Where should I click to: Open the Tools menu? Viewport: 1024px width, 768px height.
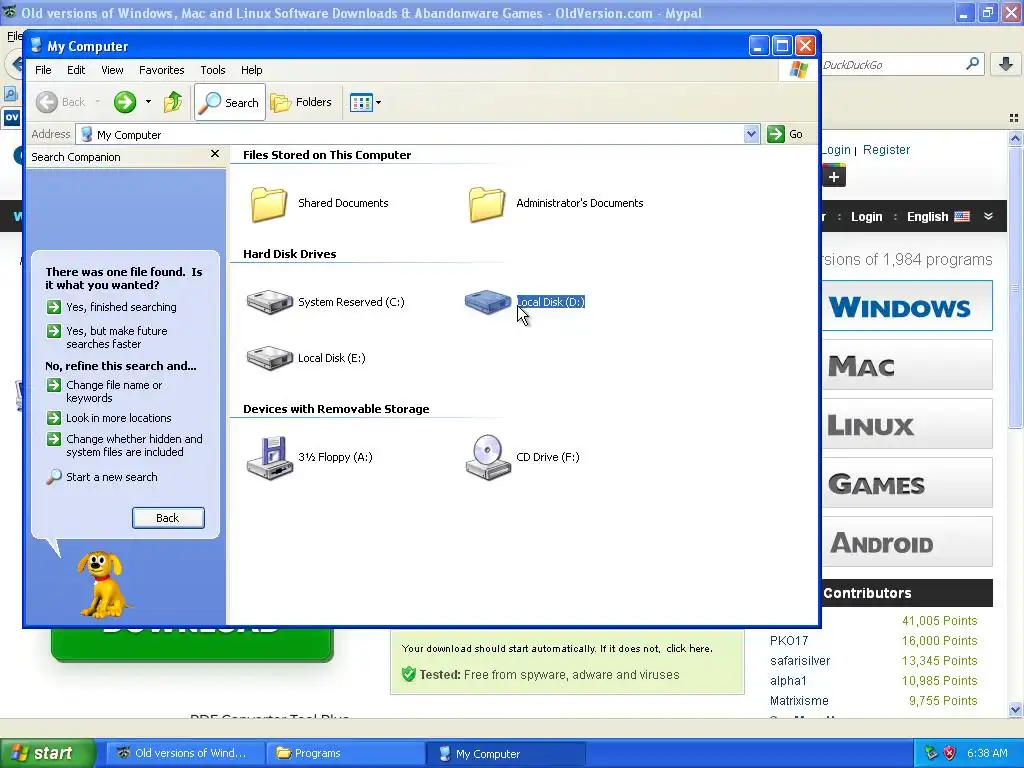(x=212, y=70)
